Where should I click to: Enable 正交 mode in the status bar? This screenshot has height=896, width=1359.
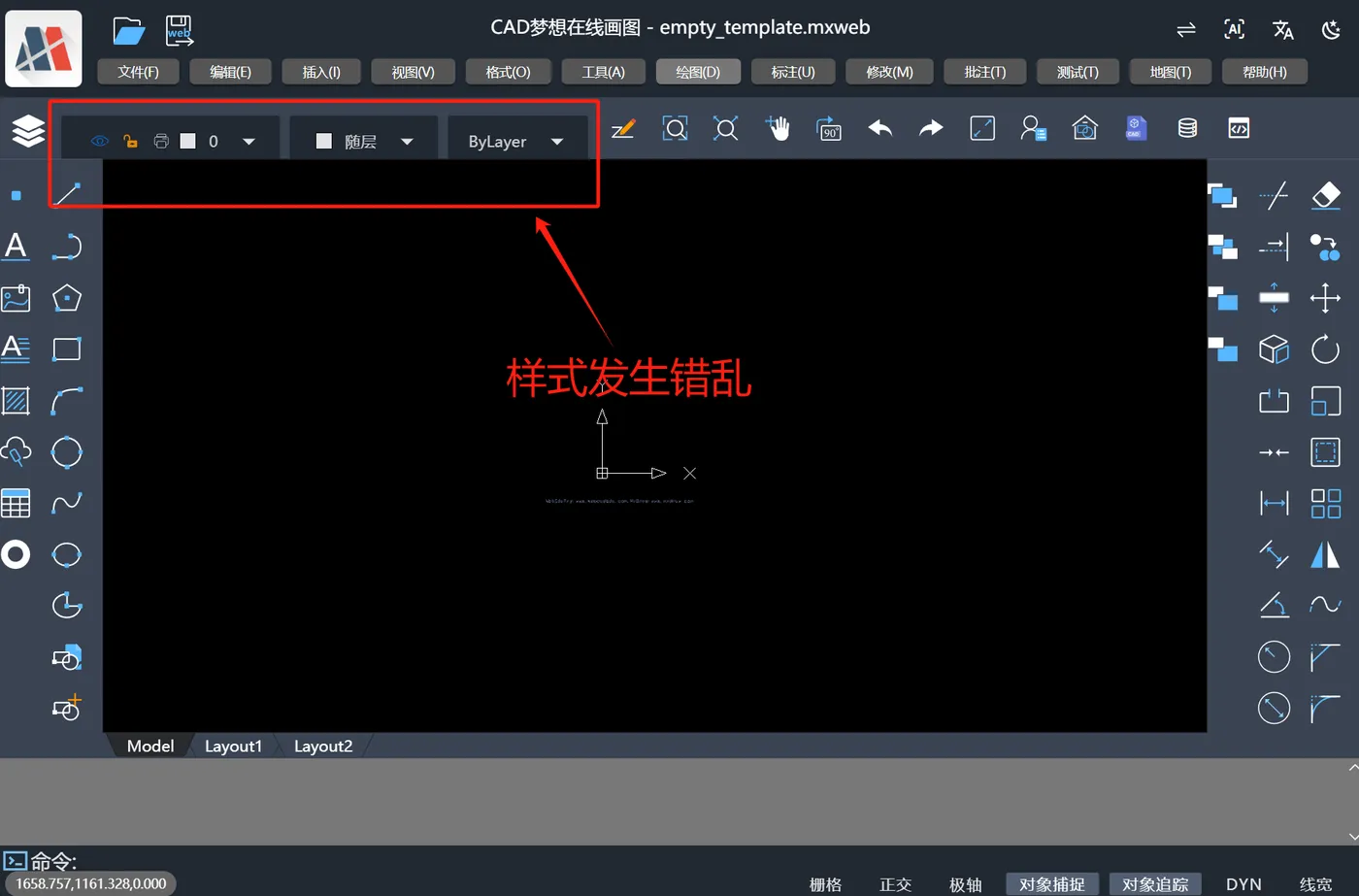[894, 884]
